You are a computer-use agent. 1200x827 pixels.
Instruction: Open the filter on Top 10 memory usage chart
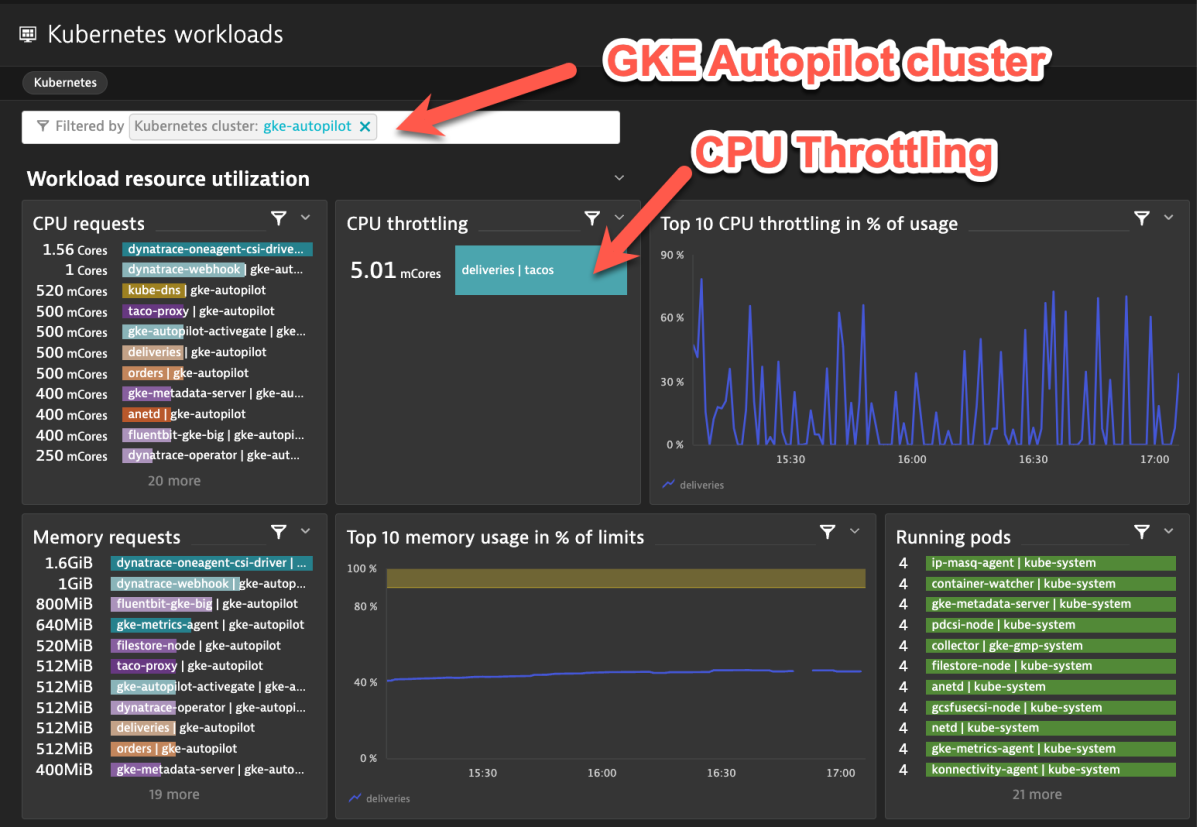point(826,531)
